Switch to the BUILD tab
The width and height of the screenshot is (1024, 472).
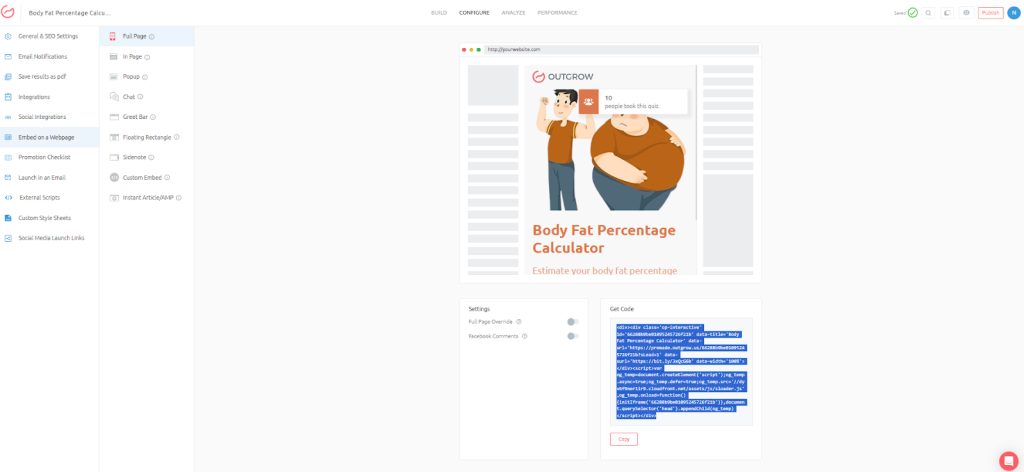(439, 12)
